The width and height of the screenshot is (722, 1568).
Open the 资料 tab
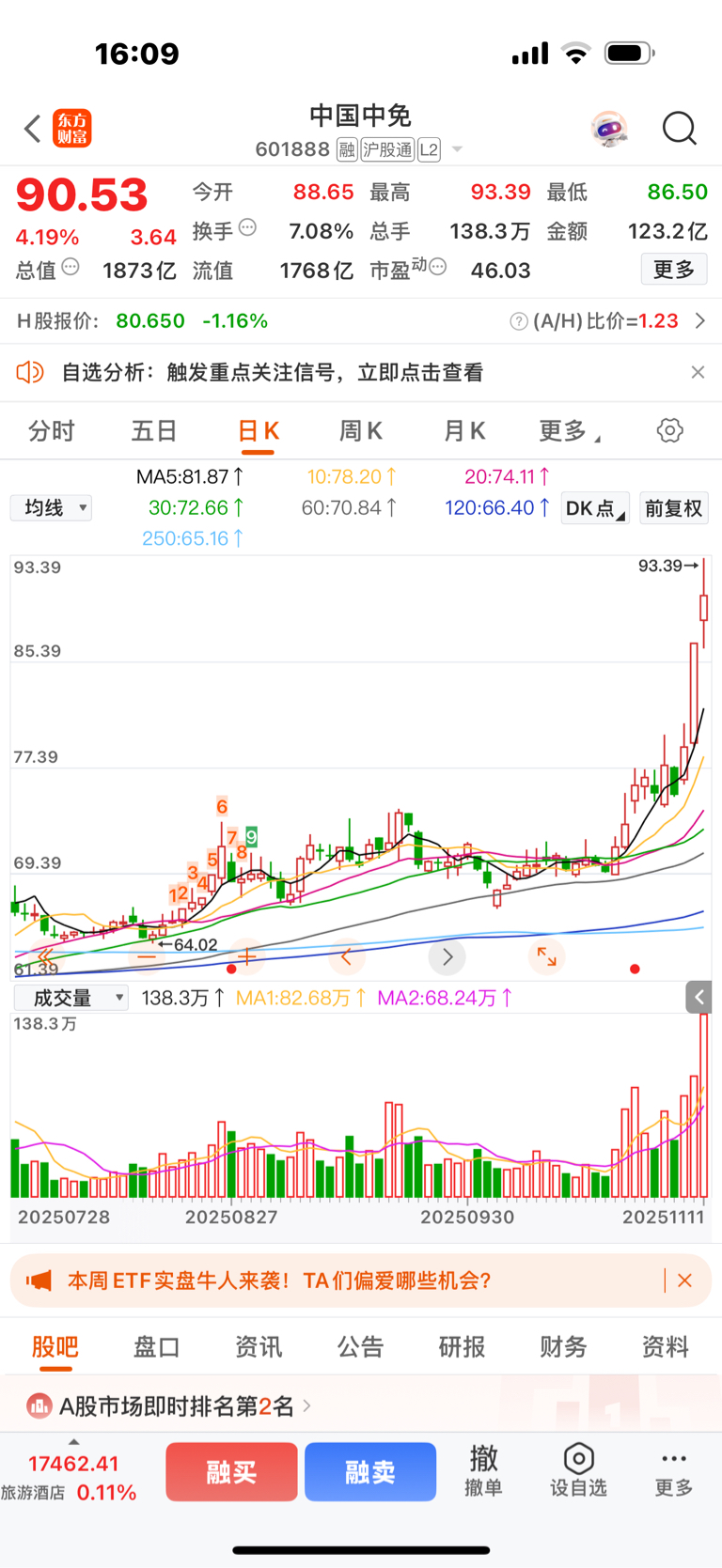point(665,1347)
